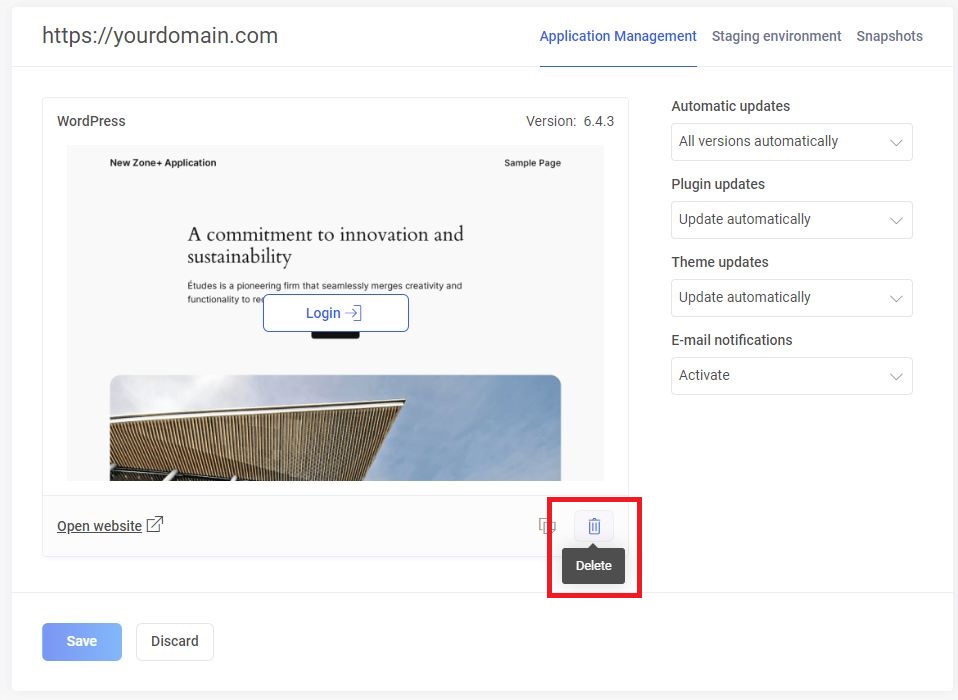Screen dimensions: 958x700
Task: Click the chevron arrow on Plugin updates
Action: pos(896,220)
